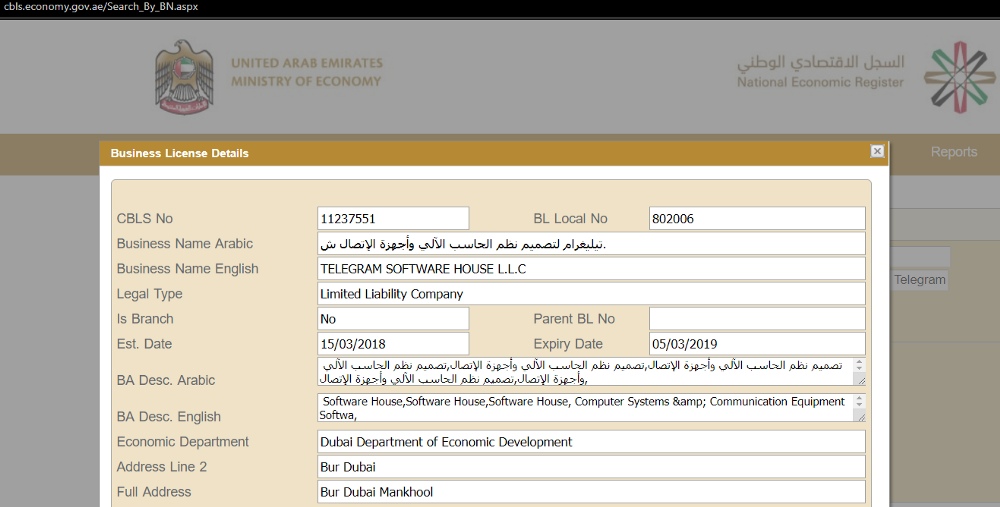Image resolution: width=1000 pixels, height=507 pixels.
Task: Select the BL Local No field
Action: tap(756, 218)
